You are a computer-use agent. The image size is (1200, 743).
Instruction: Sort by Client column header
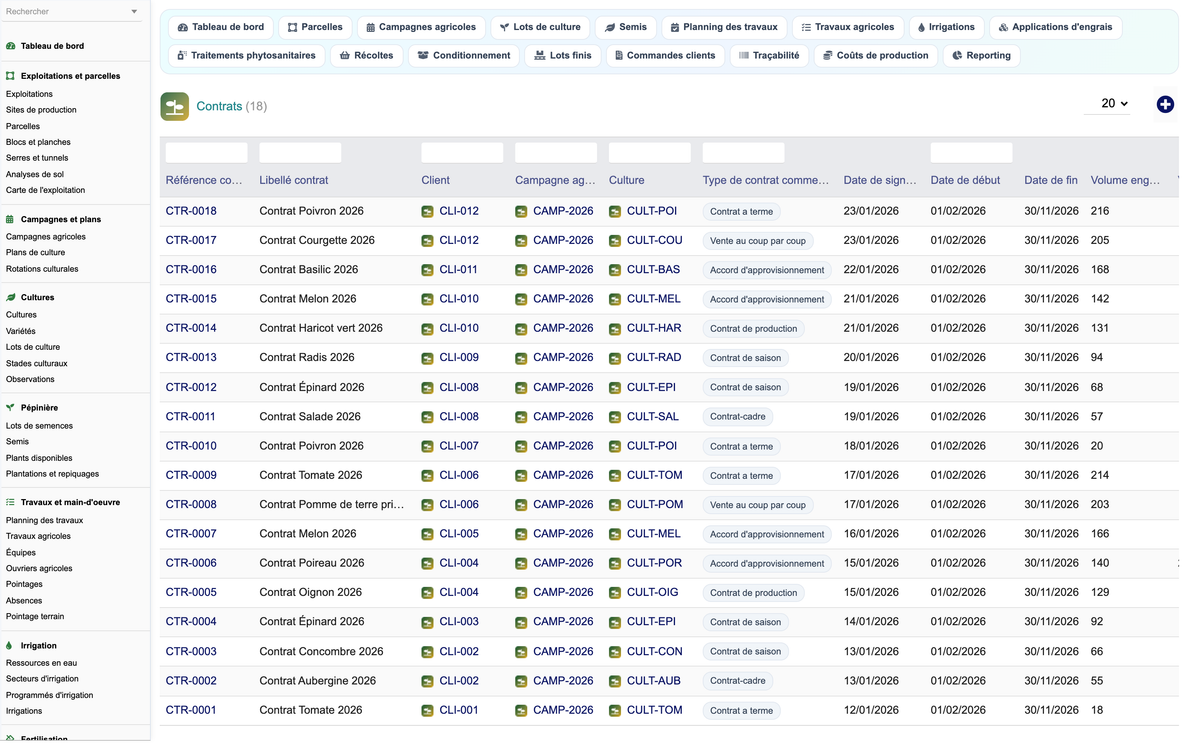(436, 181)
